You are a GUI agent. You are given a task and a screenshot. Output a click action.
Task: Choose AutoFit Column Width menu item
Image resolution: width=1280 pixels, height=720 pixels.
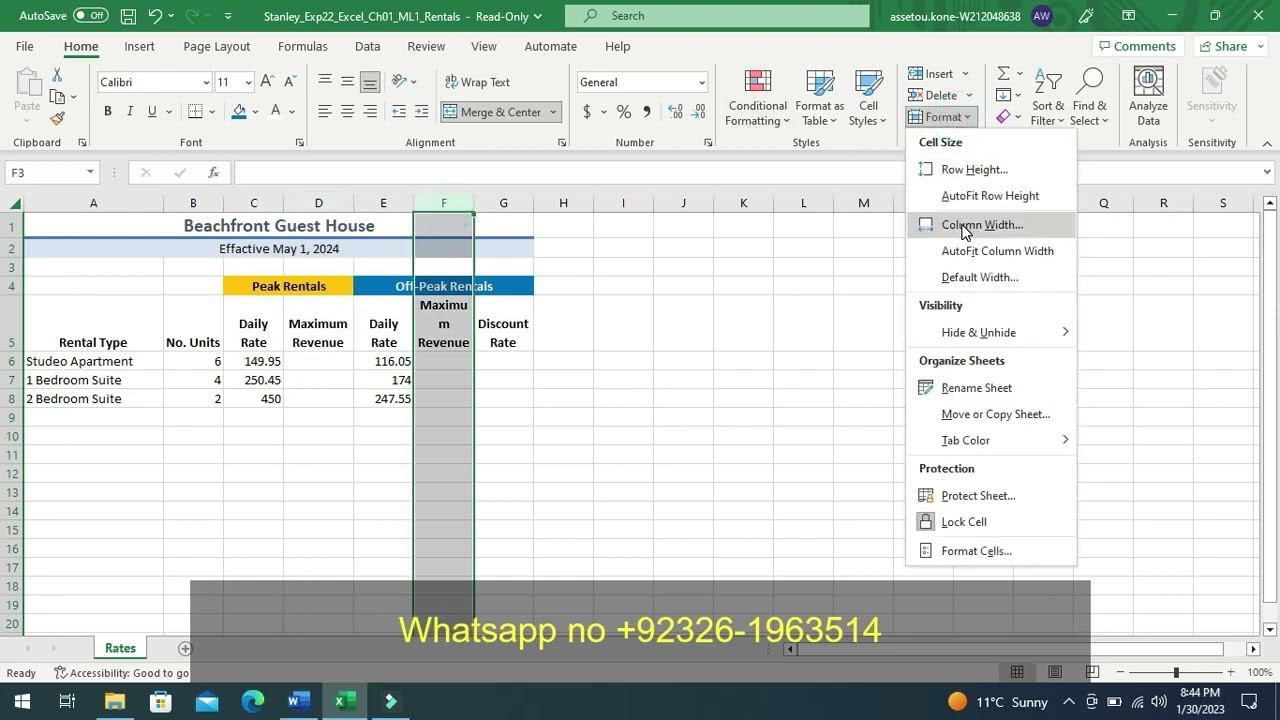[997, 251]
